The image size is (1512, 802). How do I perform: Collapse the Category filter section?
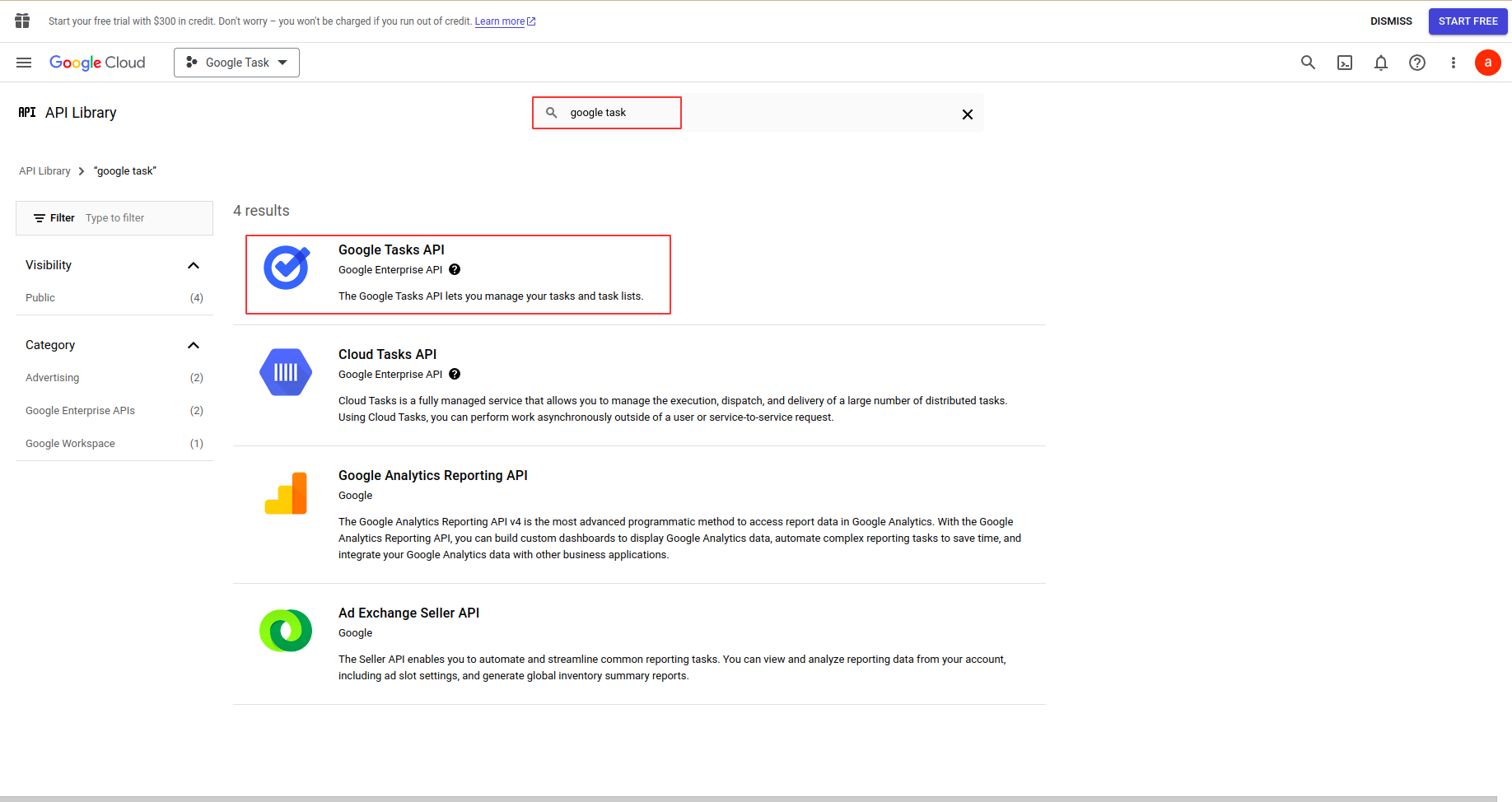(x=194, y=345)
